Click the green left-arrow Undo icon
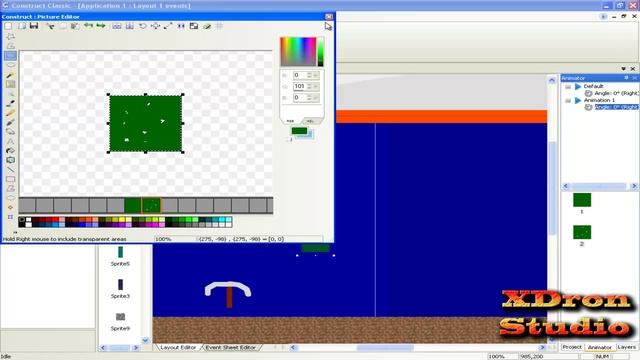The height and width of the screenshot is (360, 640). pyautogui.click(x=88, y=26)
